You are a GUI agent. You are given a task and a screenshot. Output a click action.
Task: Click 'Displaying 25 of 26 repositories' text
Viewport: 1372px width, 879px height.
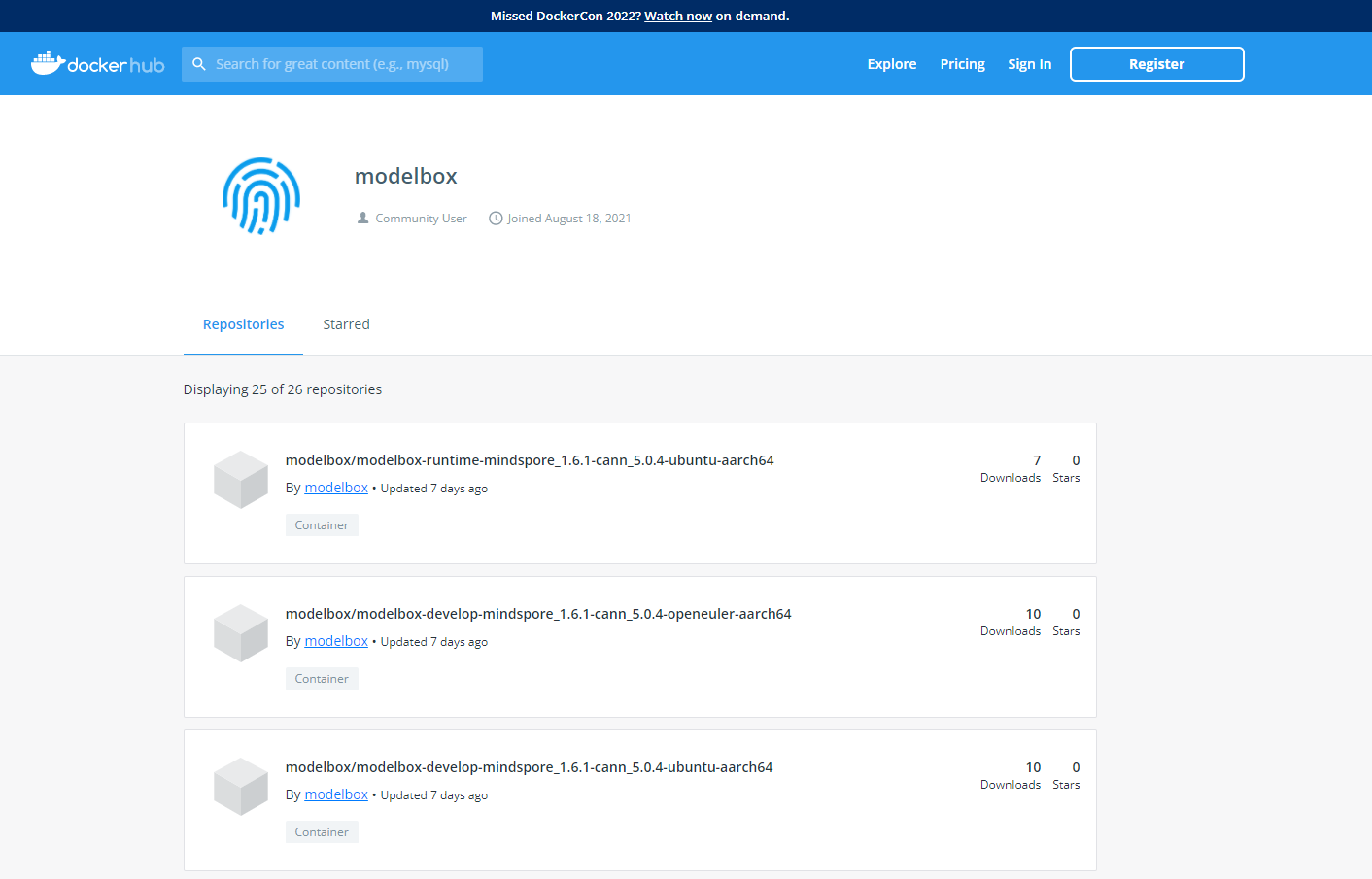tap(283, 389)
